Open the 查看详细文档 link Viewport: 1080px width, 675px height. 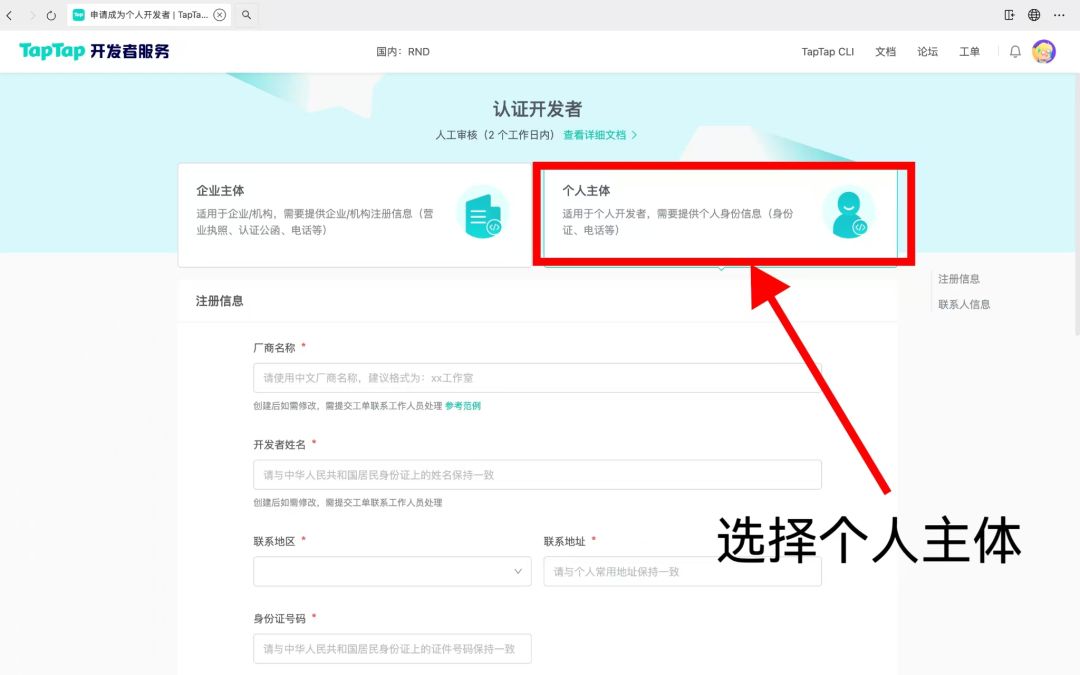point(600,135)
